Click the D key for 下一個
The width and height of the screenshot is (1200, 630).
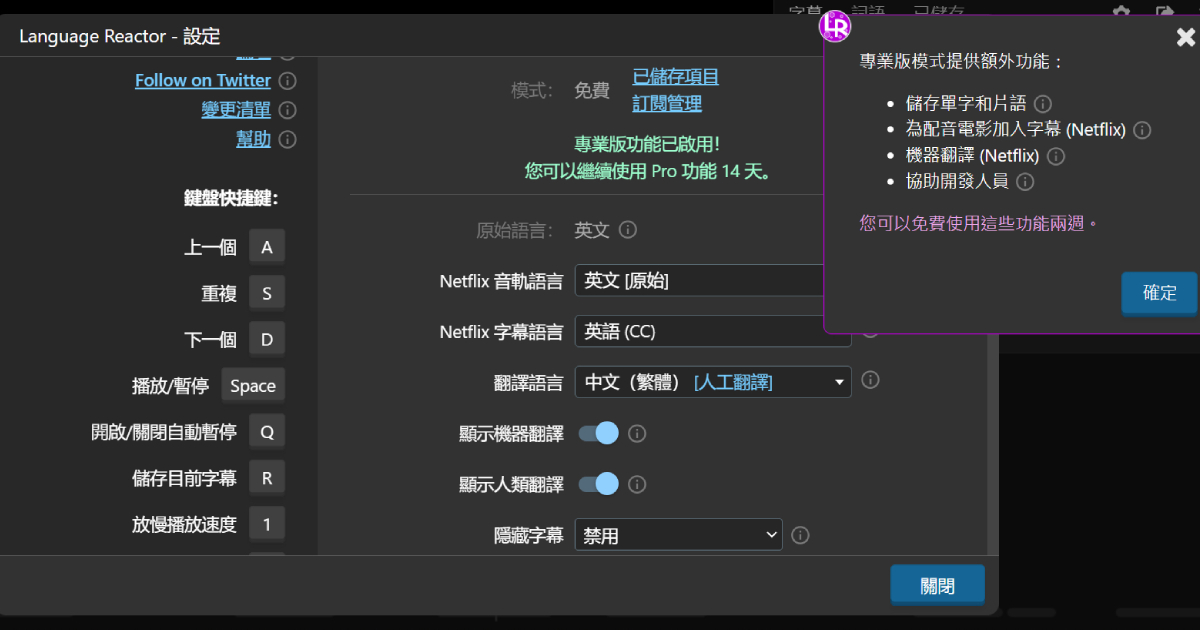click(x=267, y=340)
